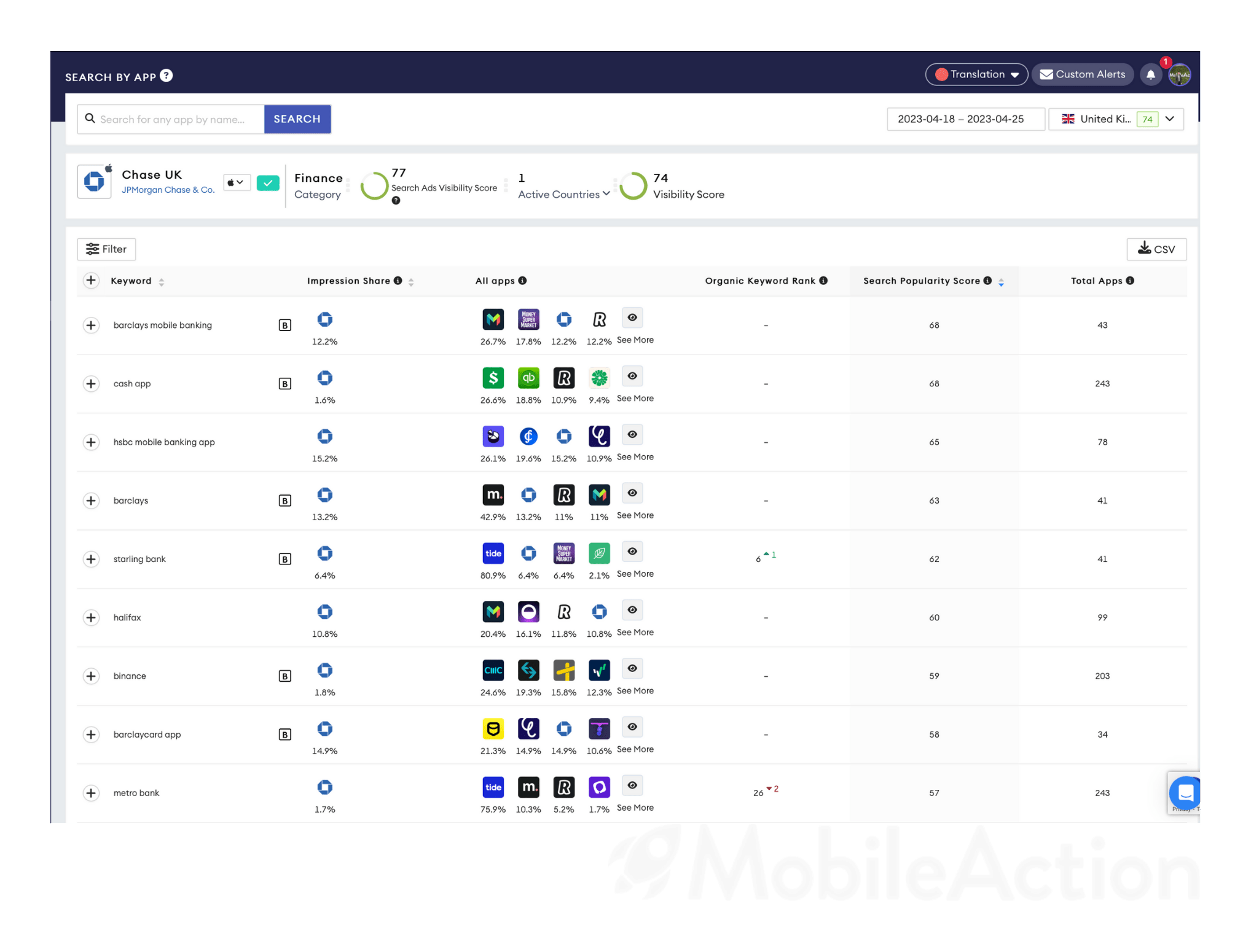Click the Money Supermarket icon in barclays mobile banking row
The width and height of the screenshot is (1251, 952).
[528, 319]
